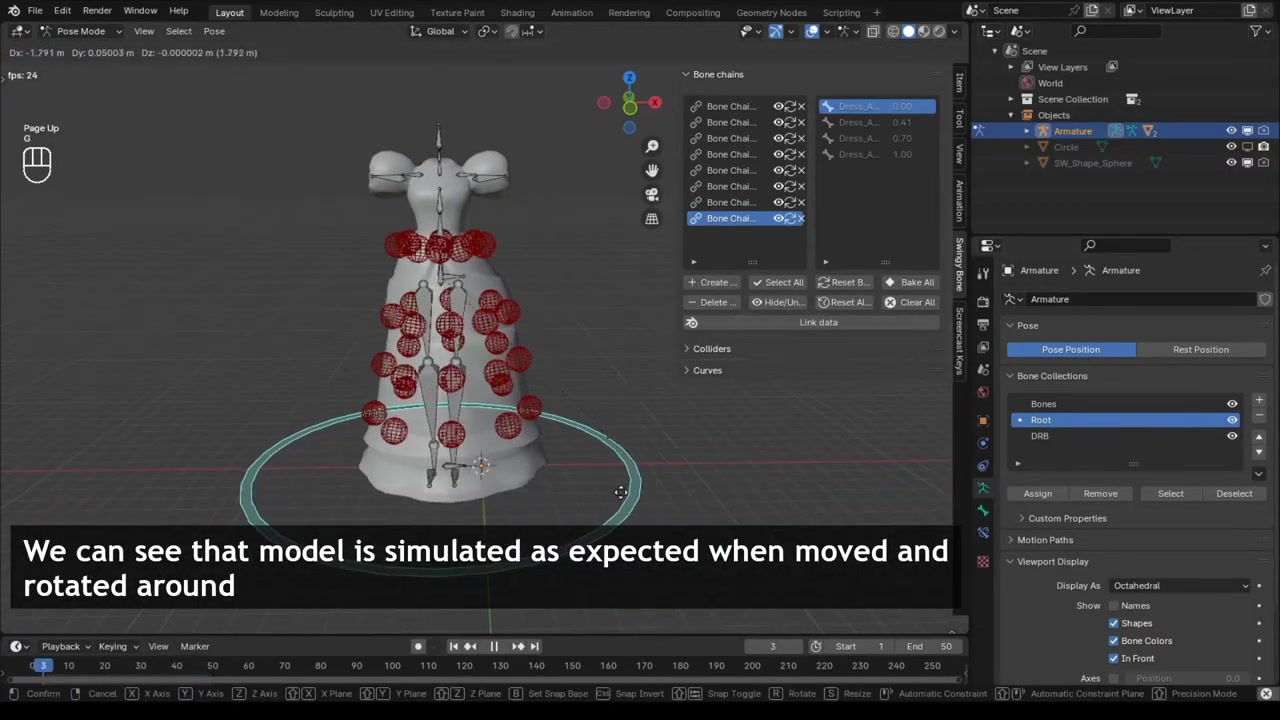Pause animation playback
This screenshot has width=1280, height=720.
pyautogui.click(x=494, y=647)
